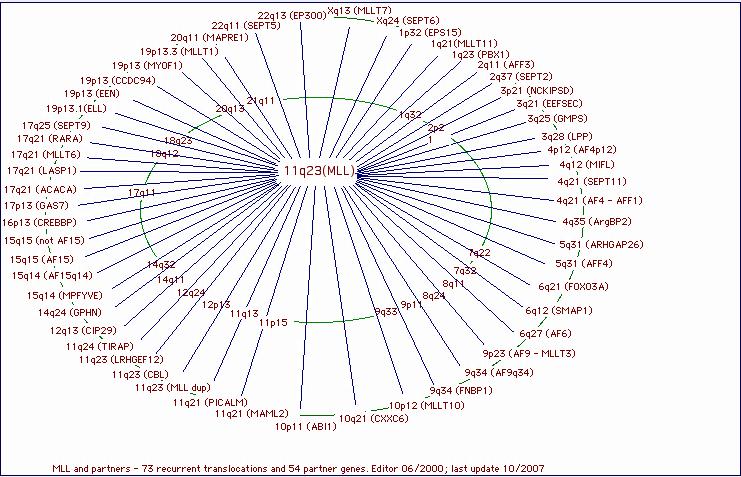The height and width of the screenshot is (477, 741).
Task: Select the 17q25 (SEPT9) label
Action: [56, 126]
